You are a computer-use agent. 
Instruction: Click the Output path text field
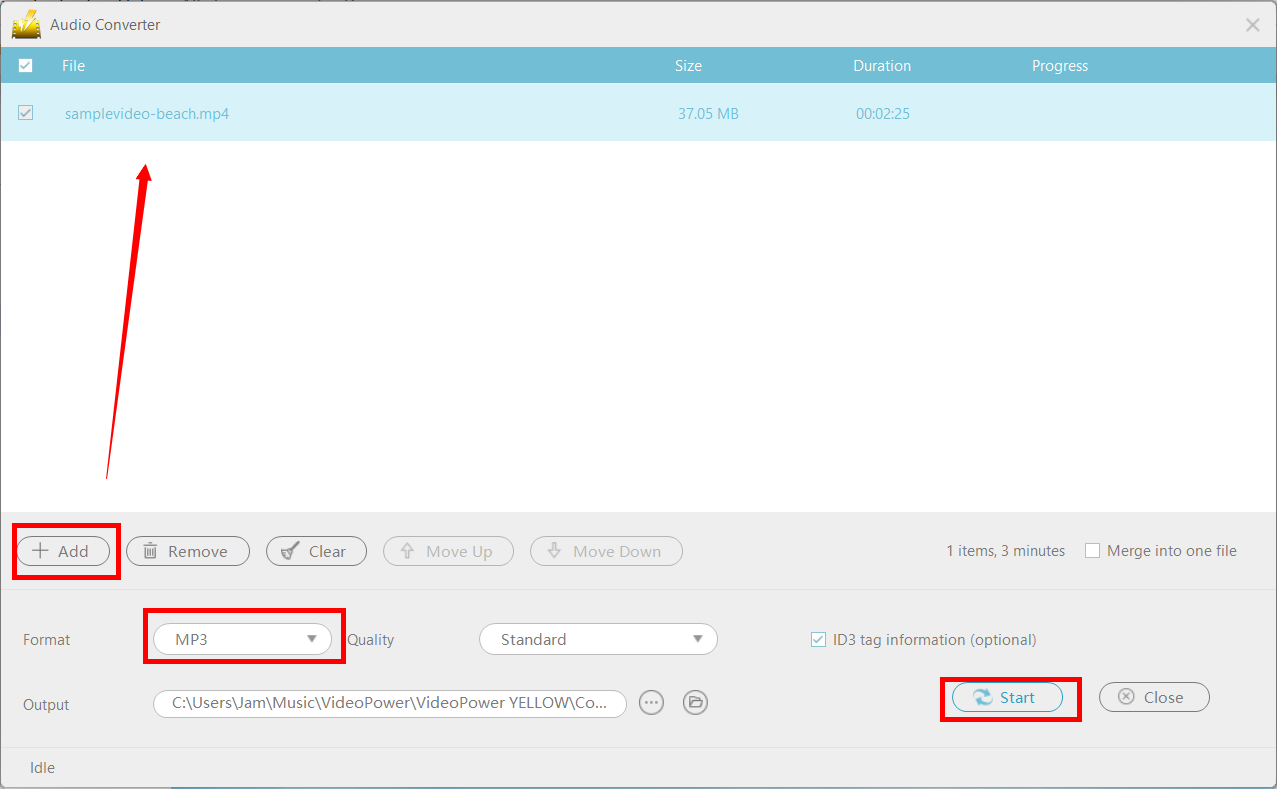[x=389, y=703]
